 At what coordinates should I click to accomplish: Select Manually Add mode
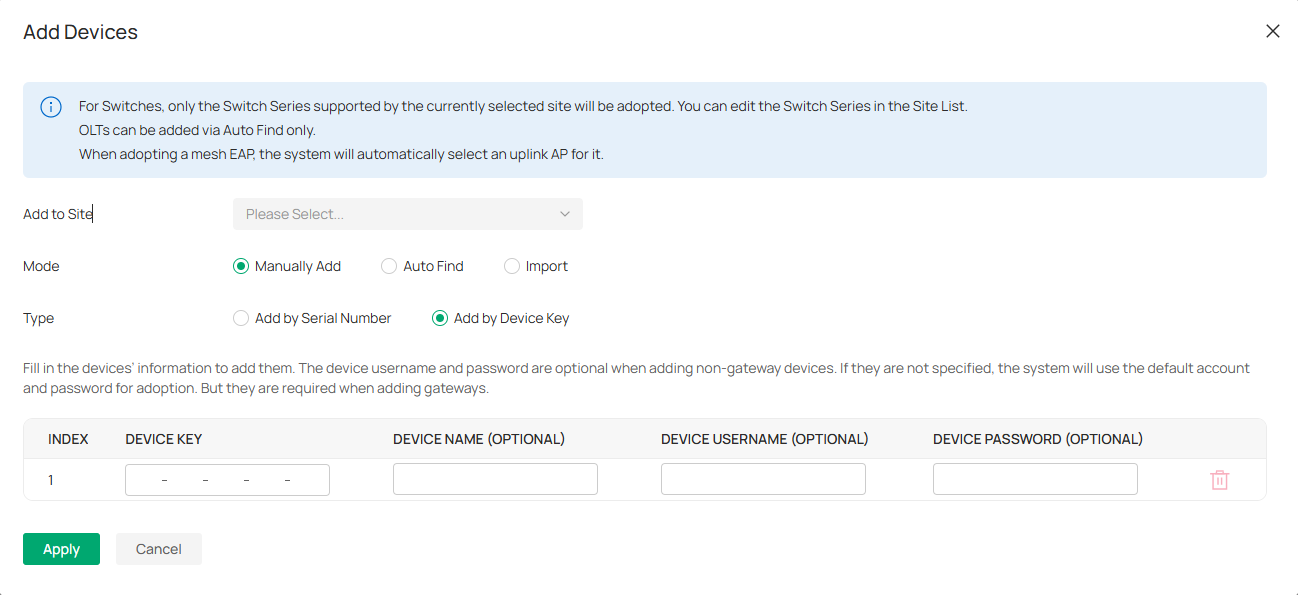(241, 266)
